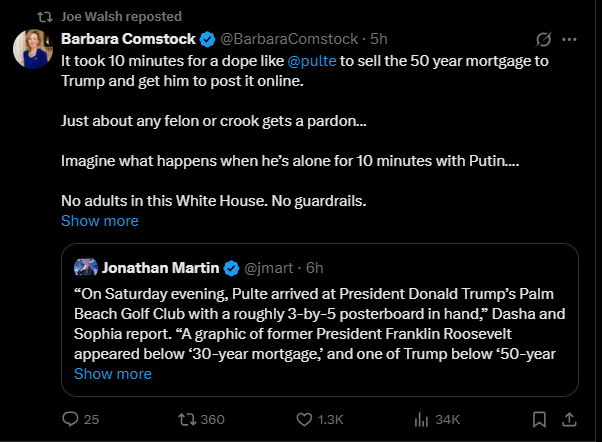Open Barbara Comstock's display name link
This screenshot has width=602, height=442.
point(127,40)
